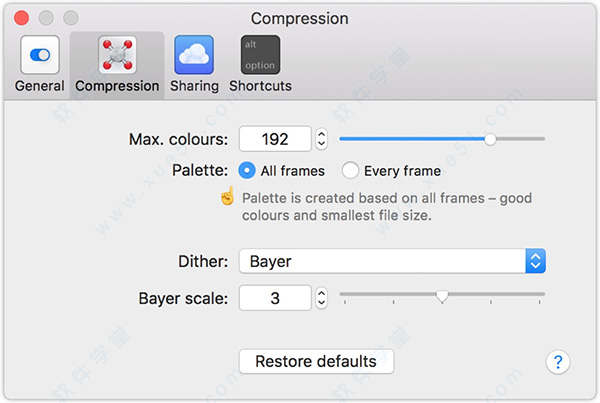Image resolution: width=600 pixels, height=403 pixels.
Task: Click the Max. colours slider handle
Action: click(x=490, y=139)
